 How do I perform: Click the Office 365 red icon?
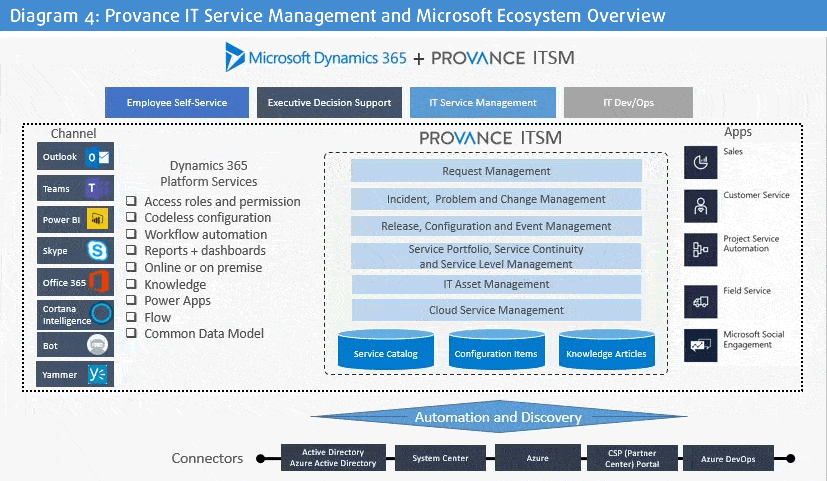pyautogui.click(x=99, y=282)
